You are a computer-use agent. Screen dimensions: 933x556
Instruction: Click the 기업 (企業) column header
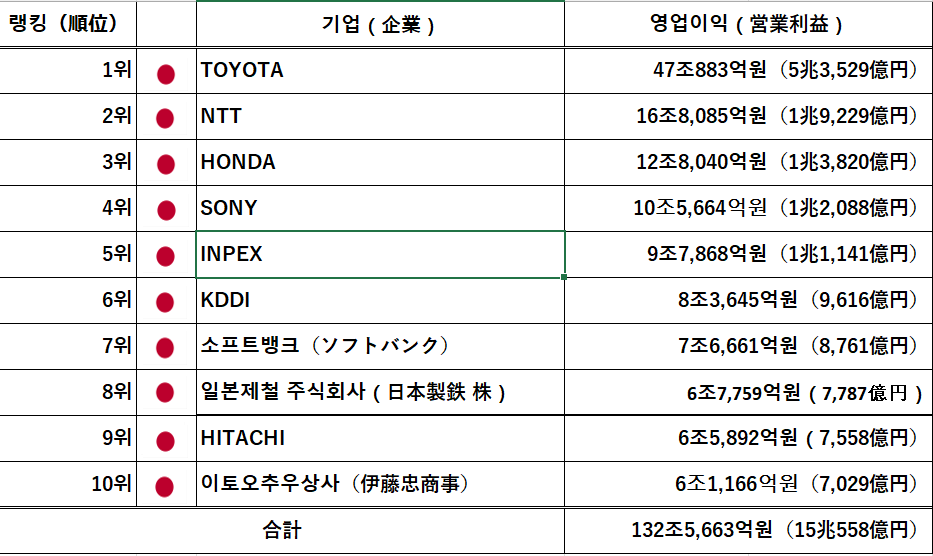[380, 24]
